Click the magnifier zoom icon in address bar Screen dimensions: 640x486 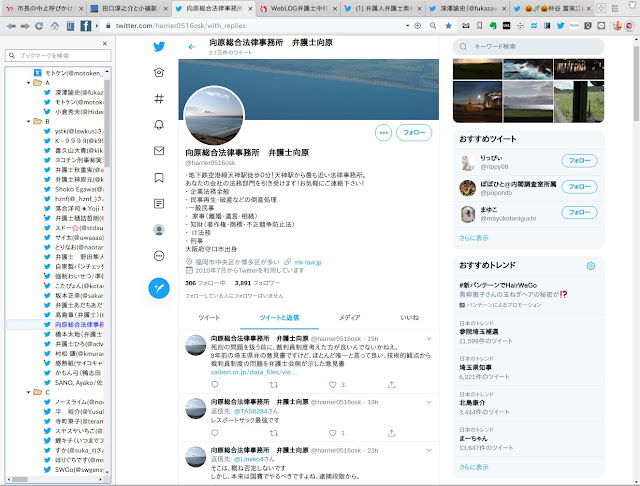433,26
